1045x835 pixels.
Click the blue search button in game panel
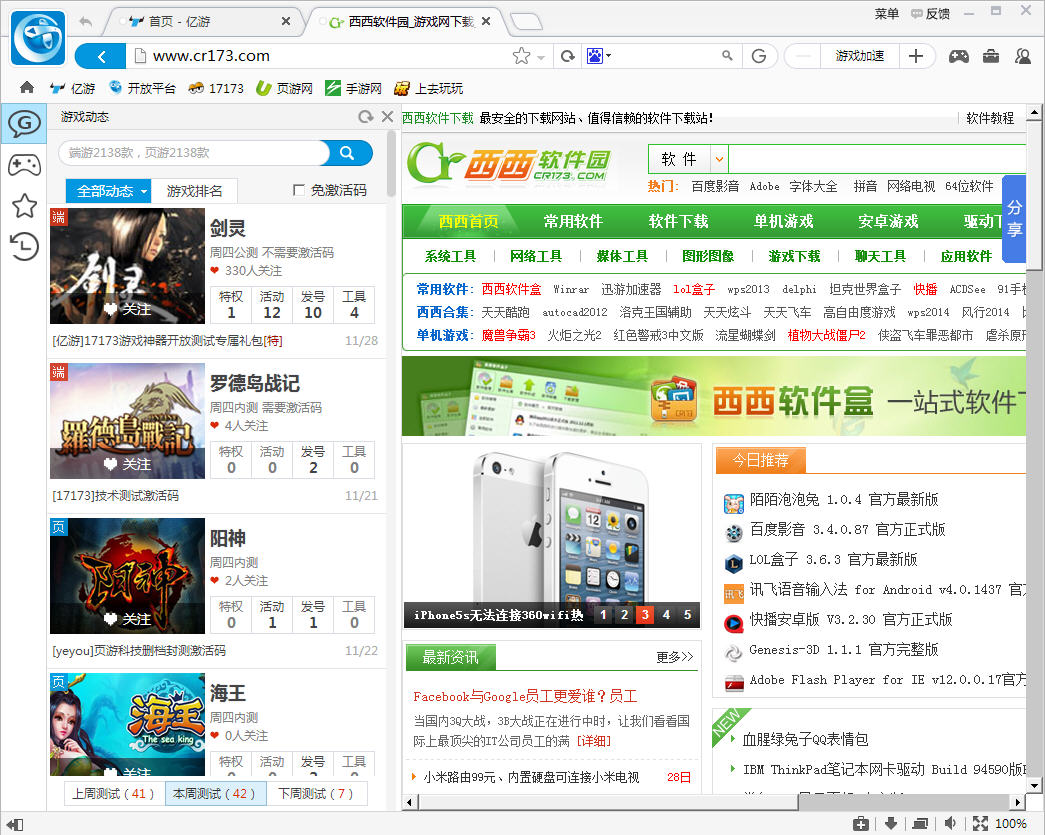coord(348,153)
